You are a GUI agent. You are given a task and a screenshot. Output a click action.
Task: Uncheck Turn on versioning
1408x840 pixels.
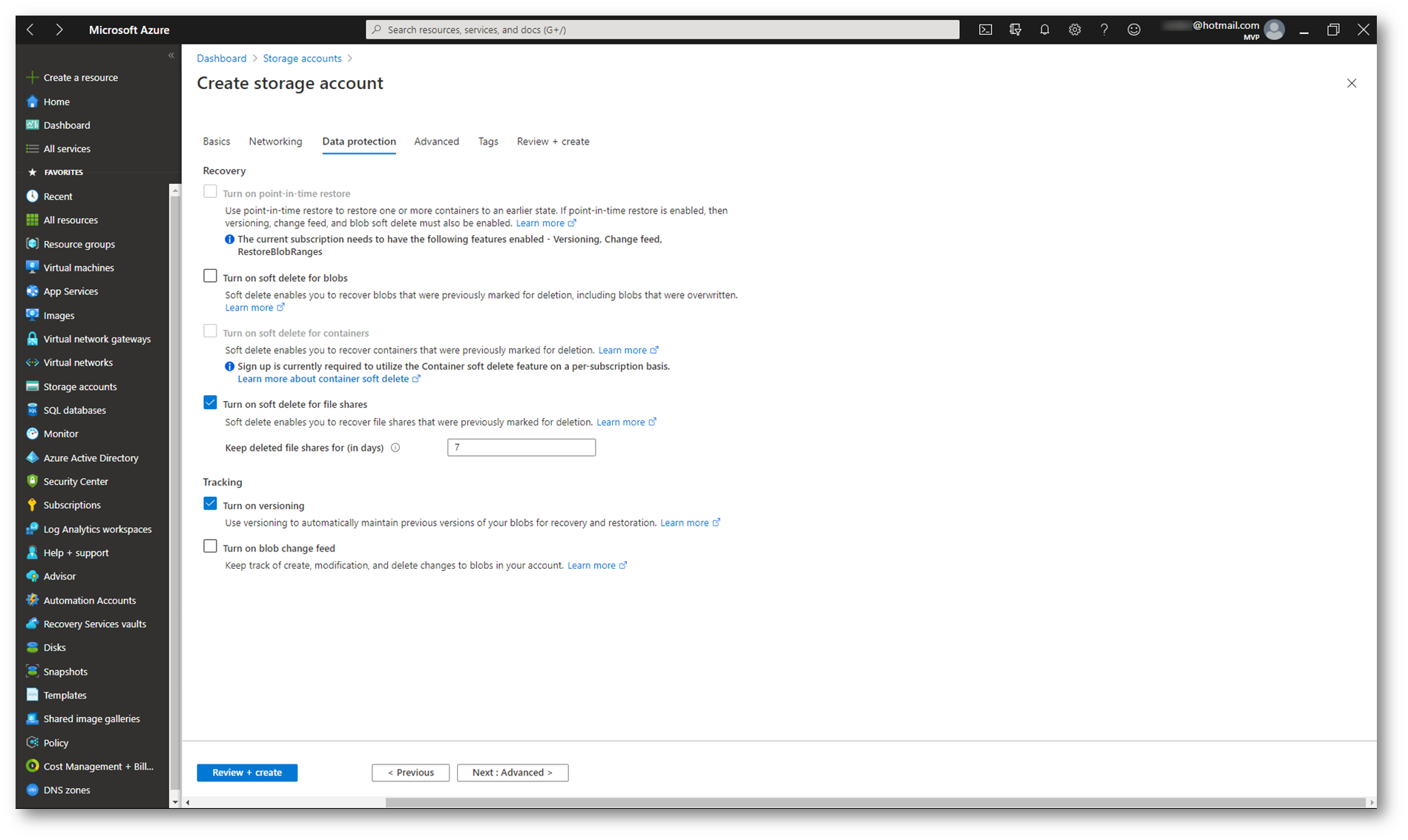pyautogui.click(x=210, y=503)
